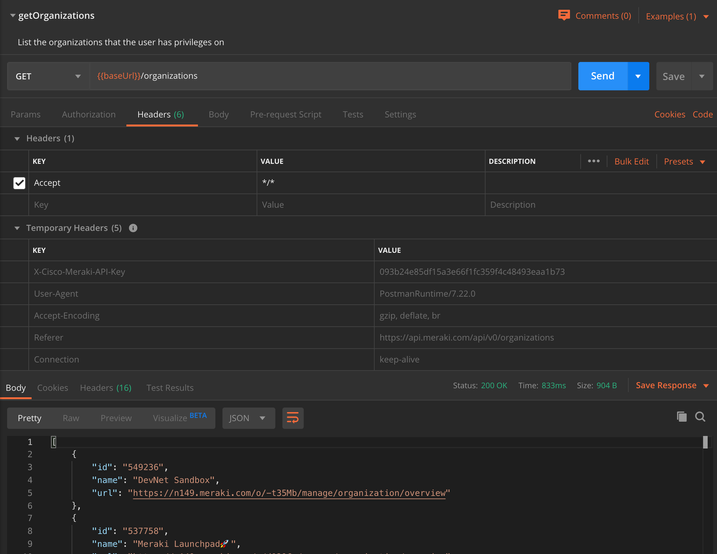717x554 pixels.
Task: Copy response with the copy icon
Action: coord(681,417)
